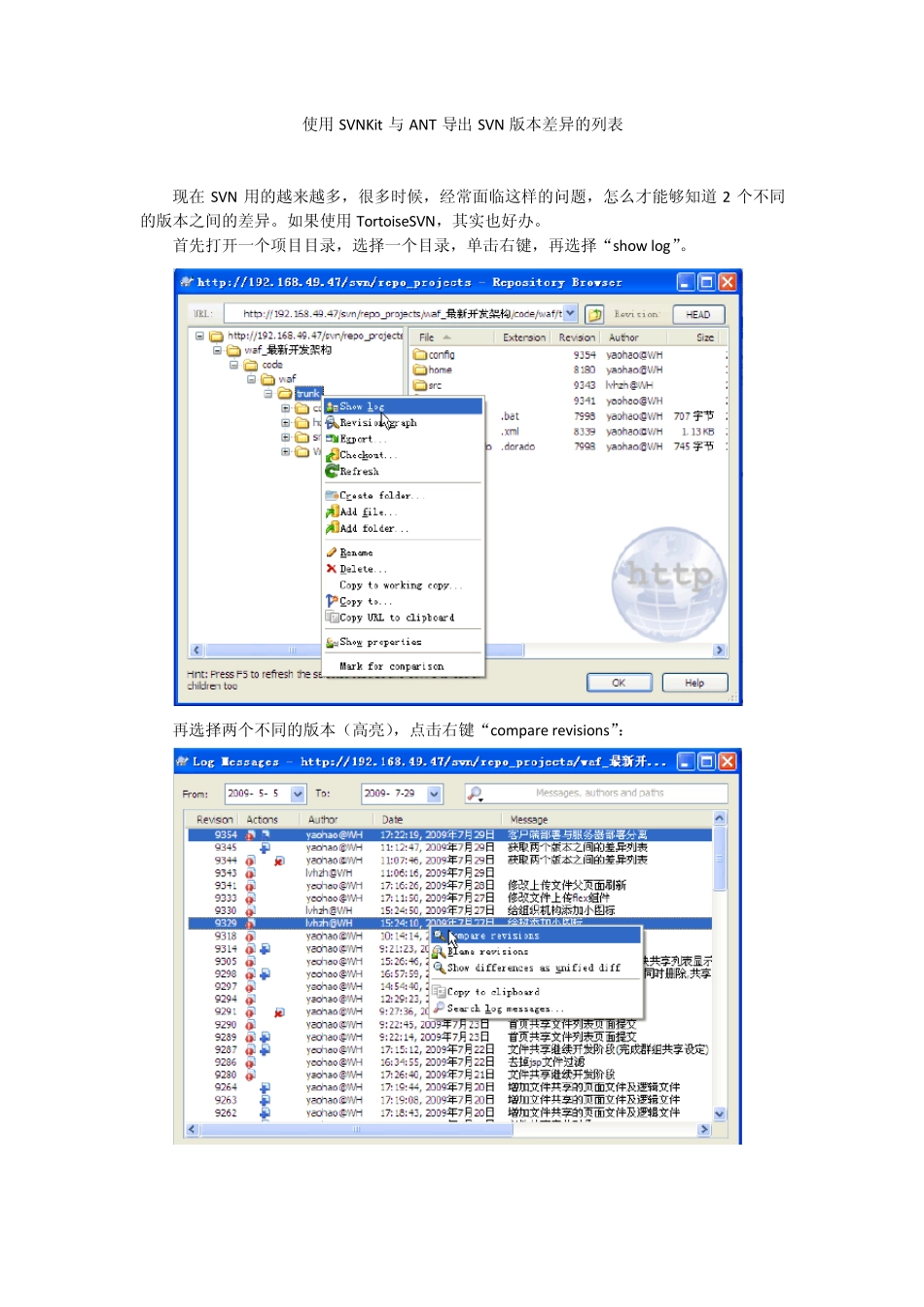
Task: Select the waf_最新开发架构 tree label
Action: pos(288,351)
